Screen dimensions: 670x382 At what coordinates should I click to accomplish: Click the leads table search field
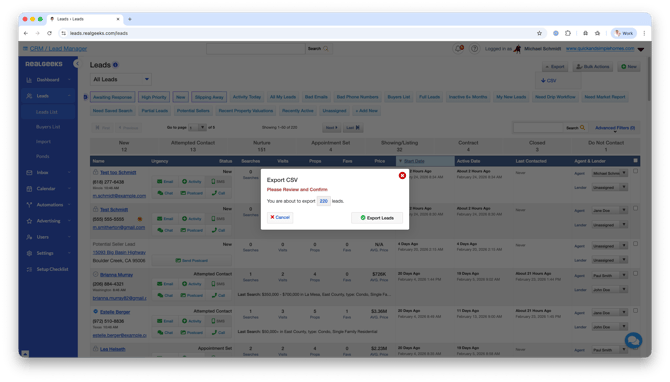pos(538,127)
